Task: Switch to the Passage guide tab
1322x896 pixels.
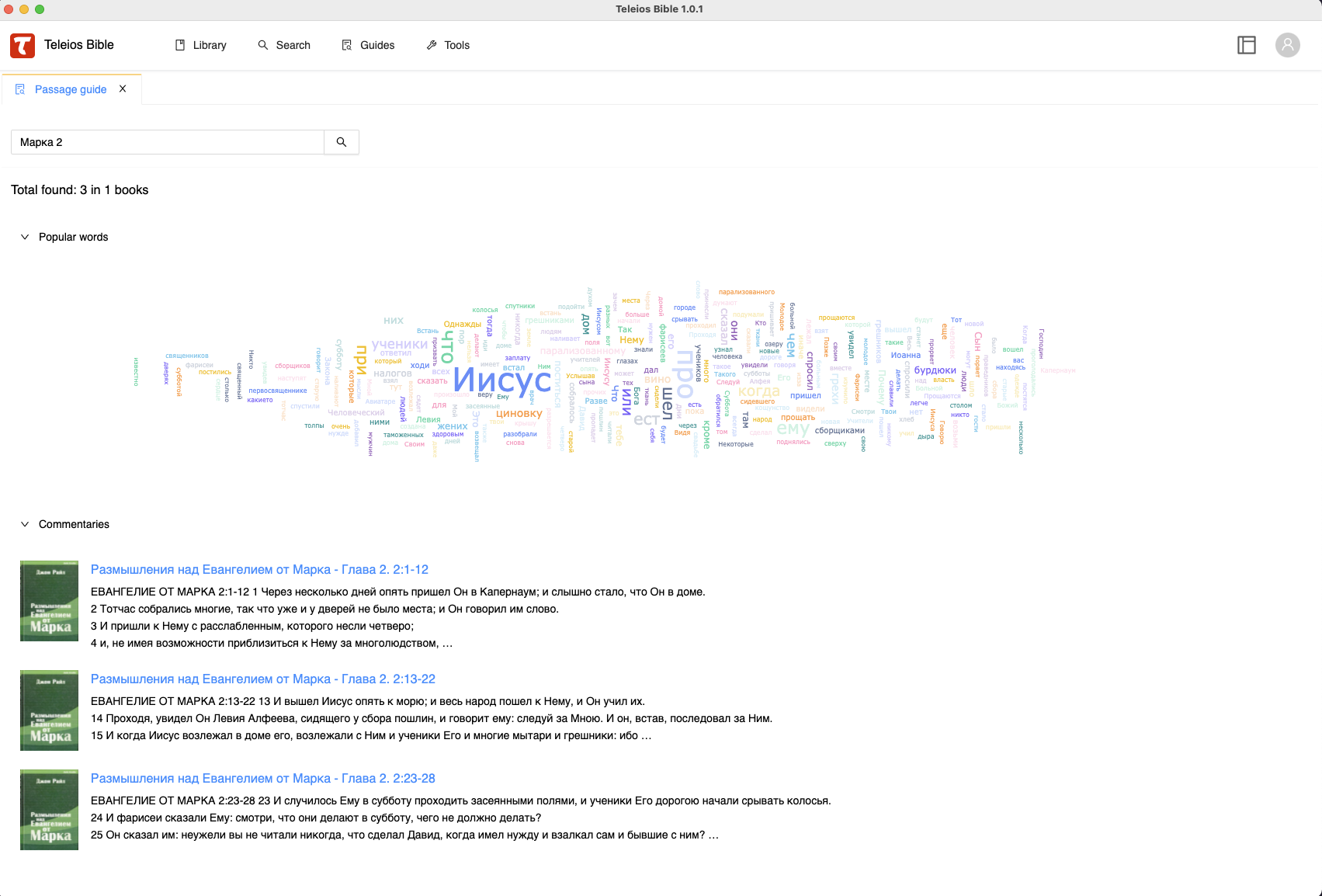Action: pos(70,89)
